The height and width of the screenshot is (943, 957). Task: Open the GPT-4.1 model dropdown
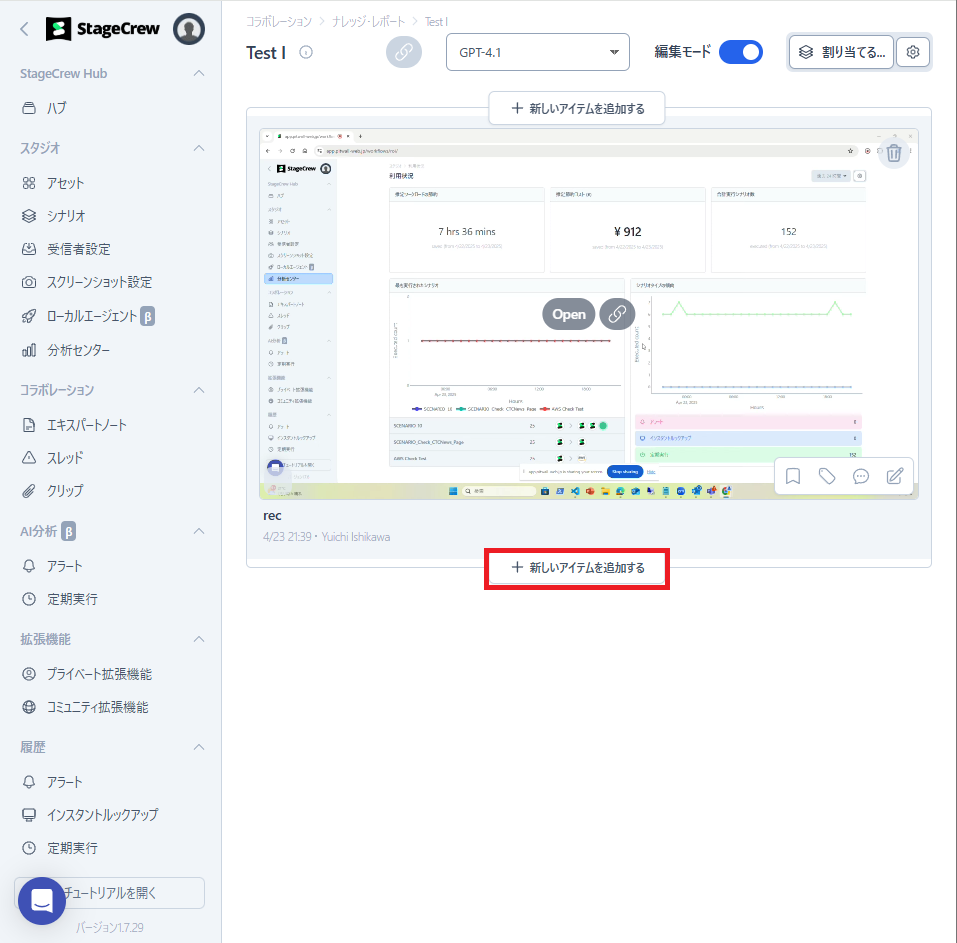(x=537, y=53)
